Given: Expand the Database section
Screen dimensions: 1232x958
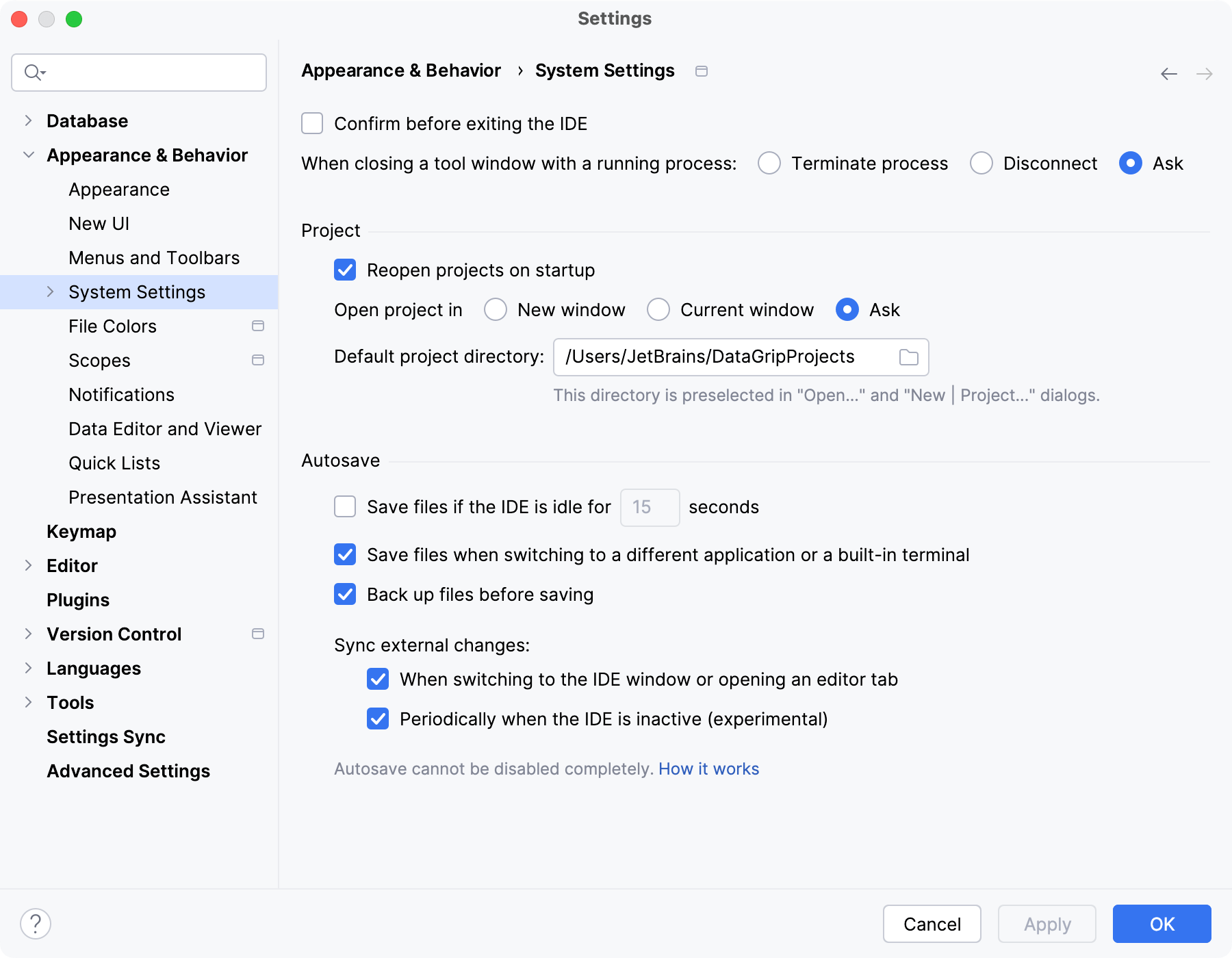Looking at the screenshot, I should point(28,120).
